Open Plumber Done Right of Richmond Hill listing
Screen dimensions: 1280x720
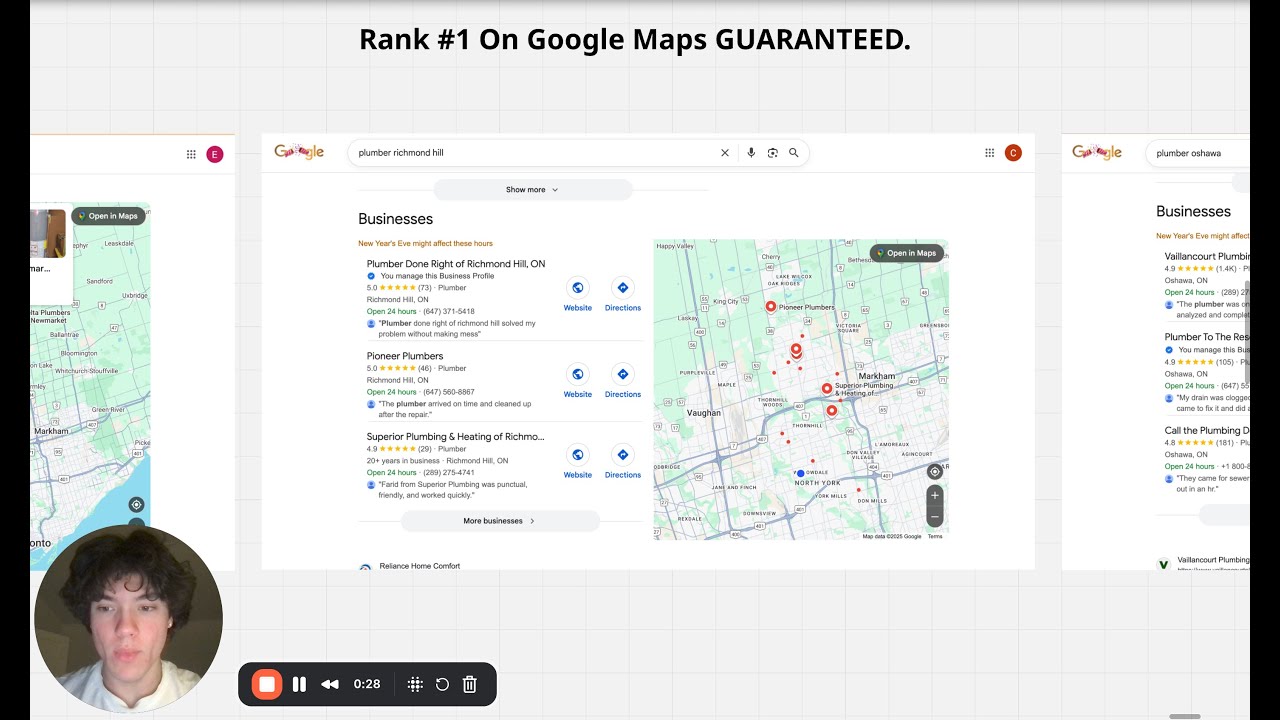click(x=456, y=264)
